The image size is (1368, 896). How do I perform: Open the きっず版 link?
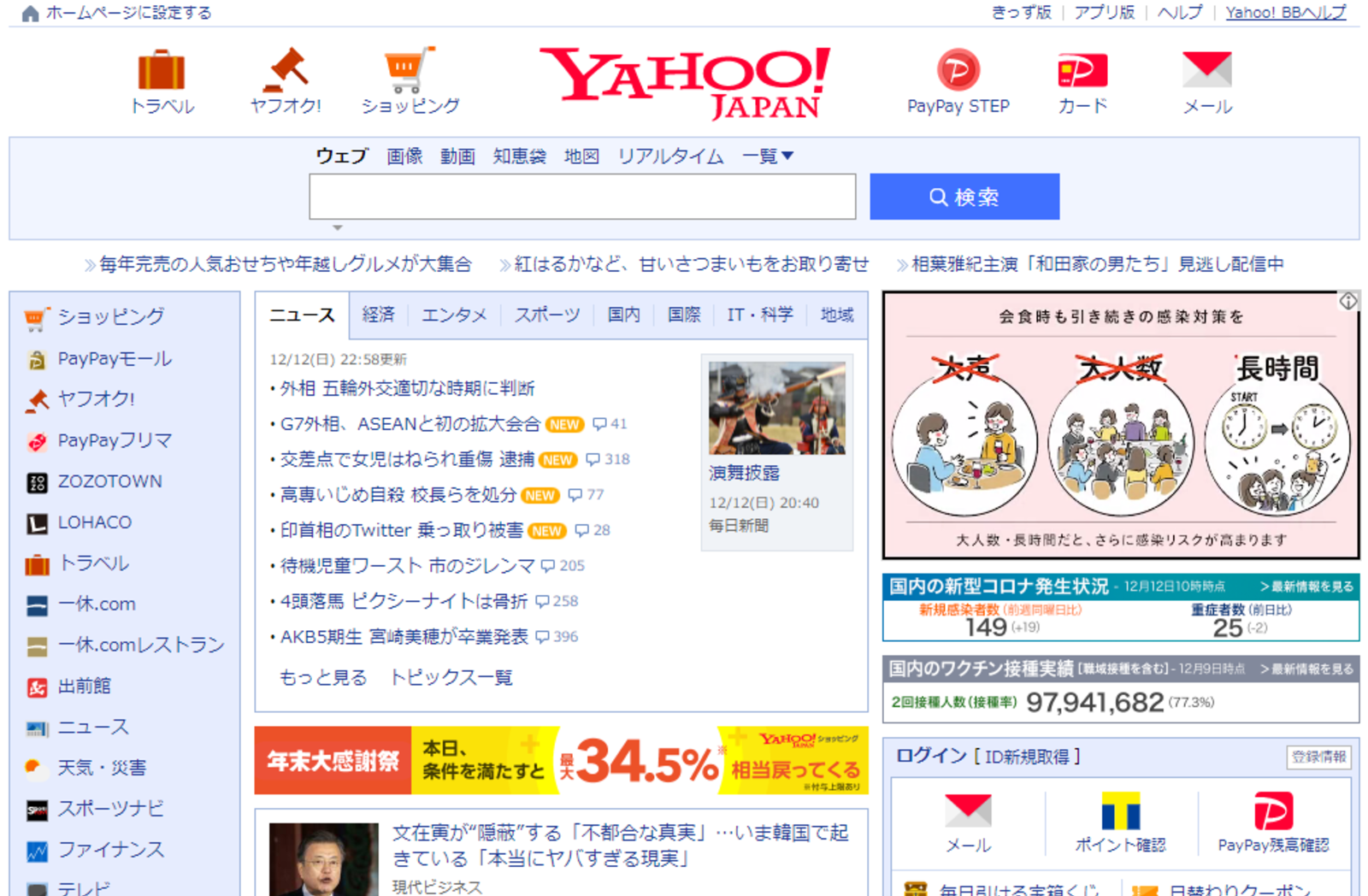[x=1021, y=13]
